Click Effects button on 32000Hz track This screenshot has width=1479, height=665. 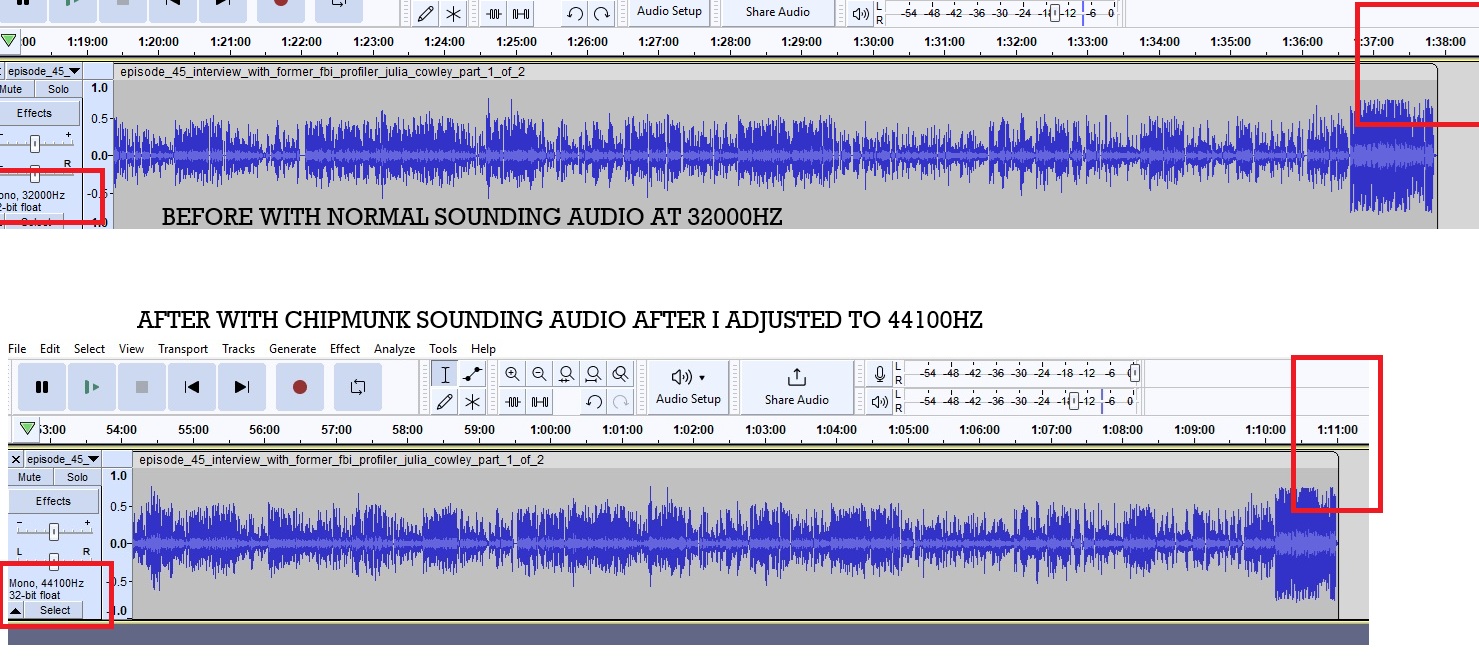[34, 113]
